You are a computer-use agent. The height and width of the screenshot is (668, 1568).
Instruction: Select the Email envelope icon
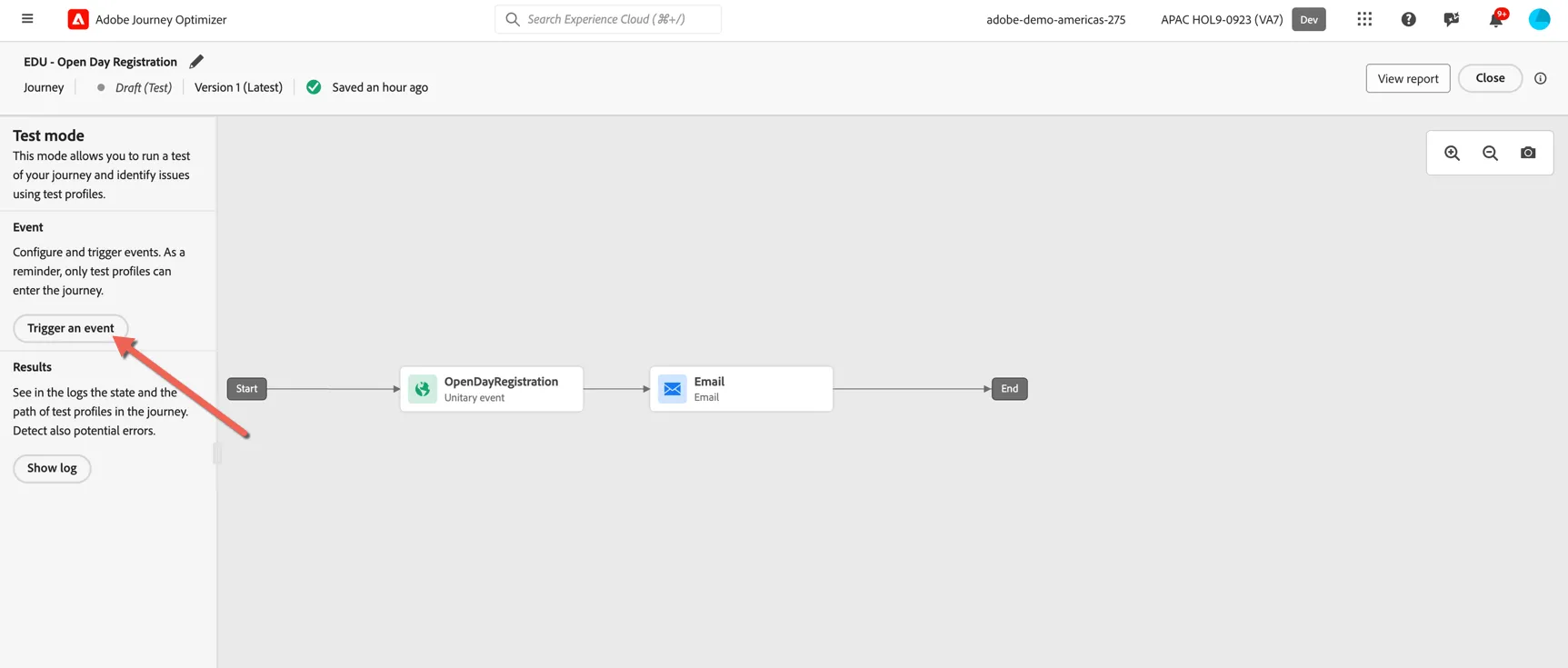click(673, 389)
